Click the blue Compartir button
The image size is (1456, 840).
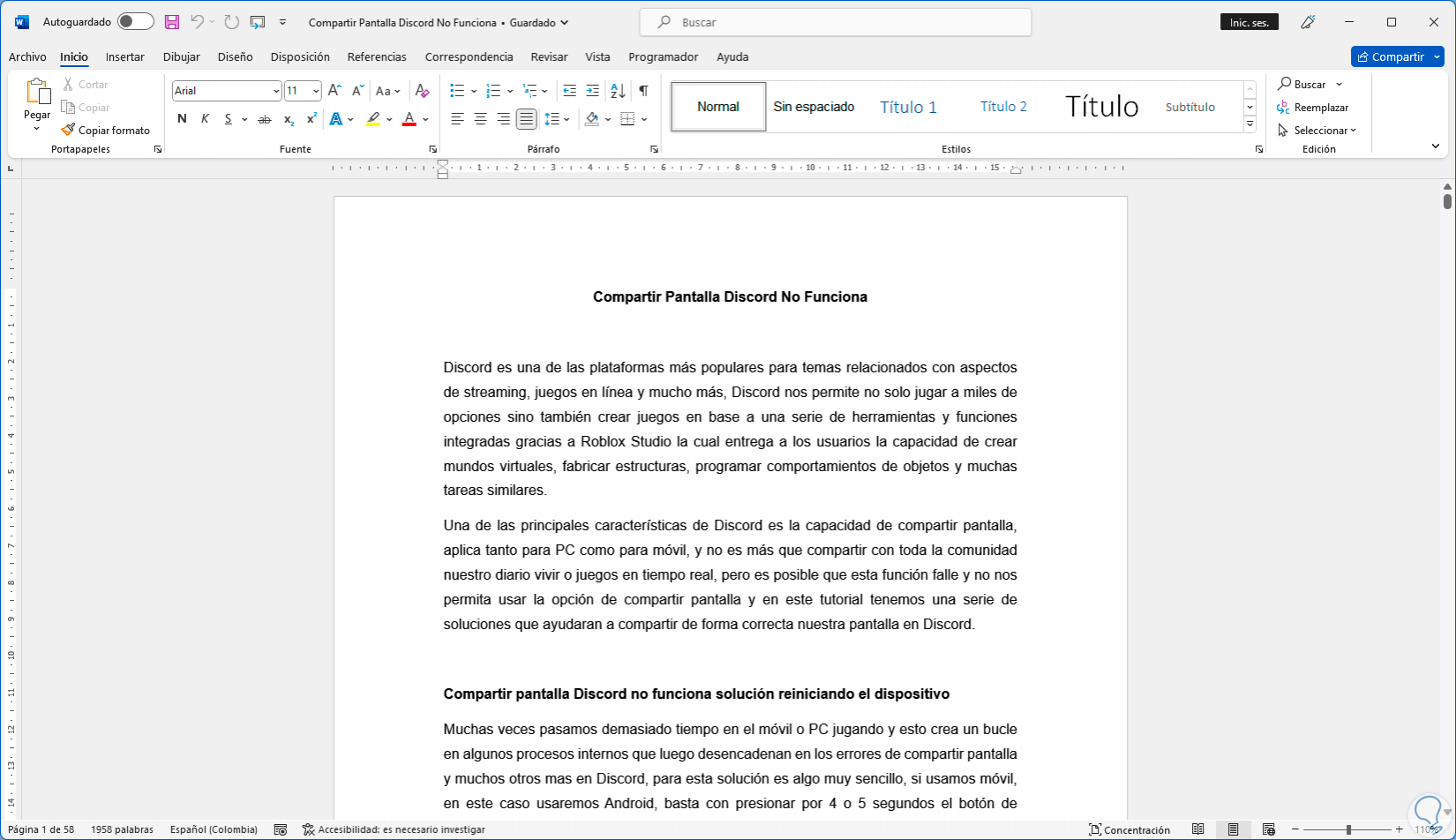coord(1390,56)
